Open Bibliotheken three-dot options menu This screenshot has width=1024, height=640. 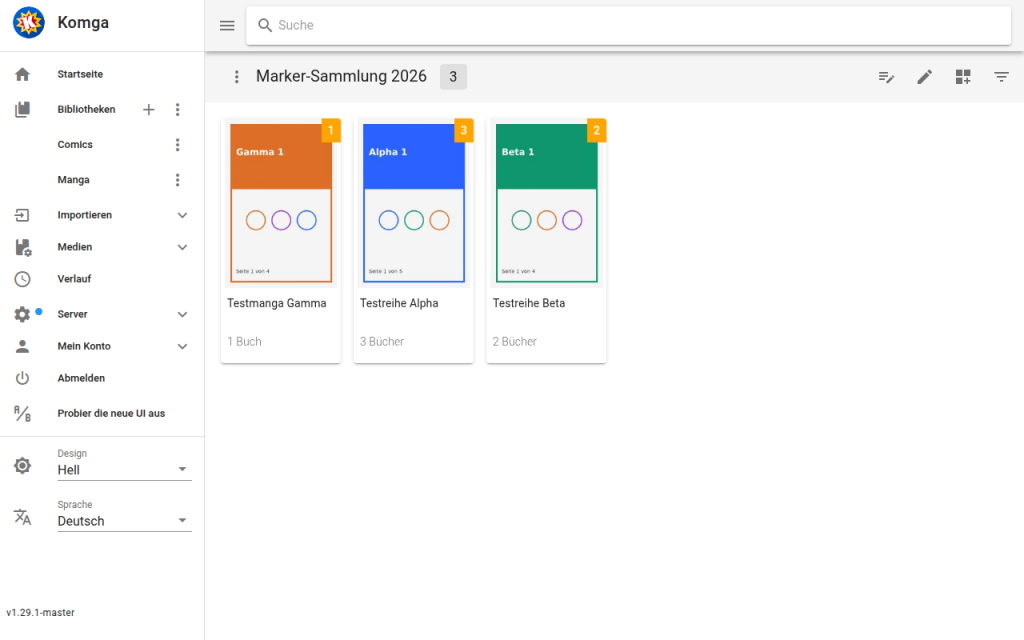pos(178,110)
